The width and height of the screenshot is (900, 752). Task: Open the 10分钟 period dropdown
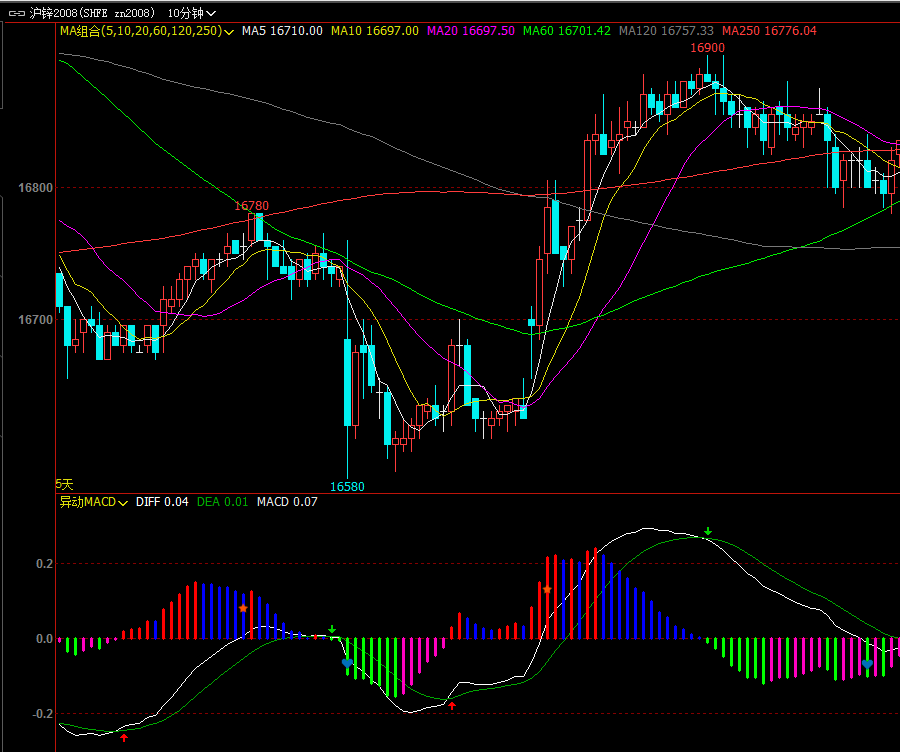click(192, 13)
